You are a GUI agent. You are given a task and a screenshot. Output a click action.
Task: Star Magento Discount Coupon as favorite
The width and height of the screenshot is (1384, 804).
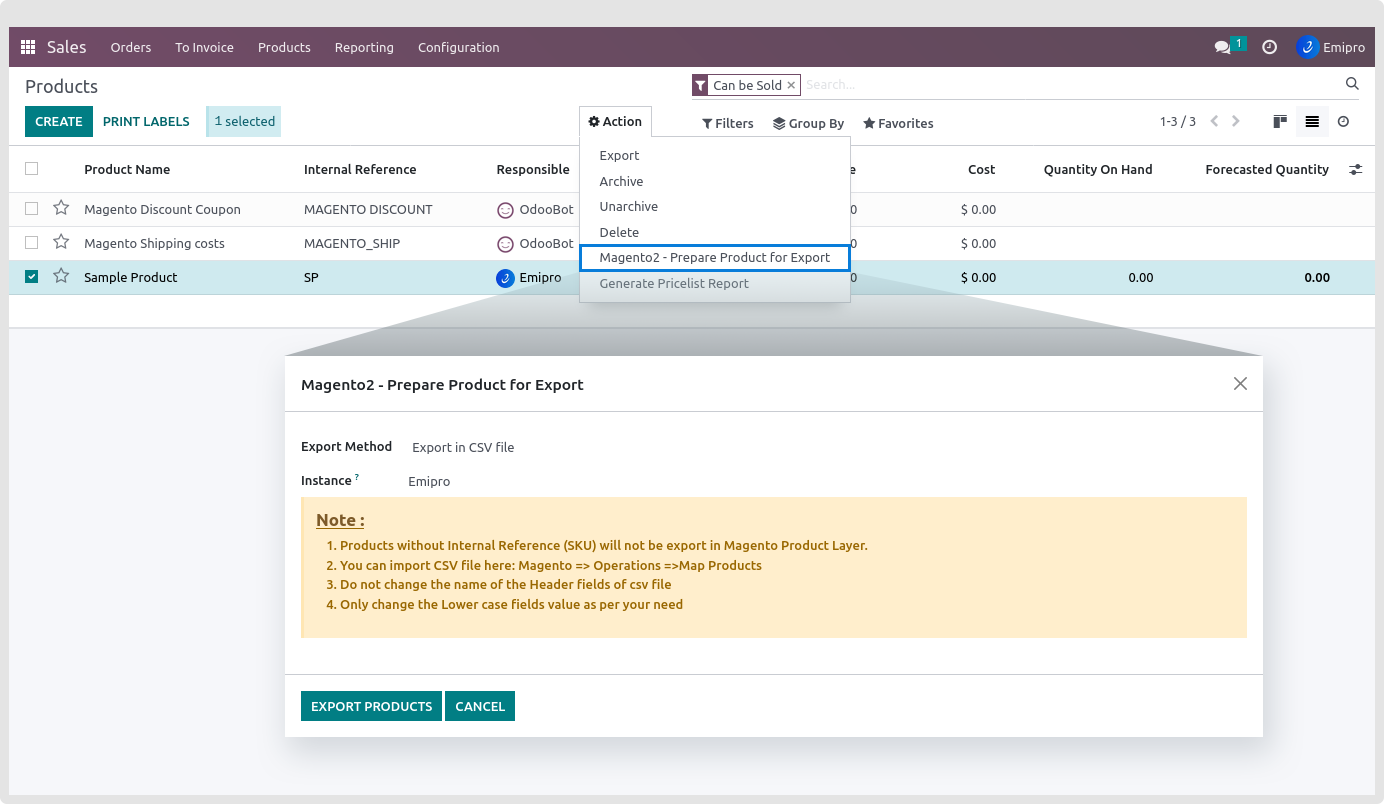(x=61, y=208)
